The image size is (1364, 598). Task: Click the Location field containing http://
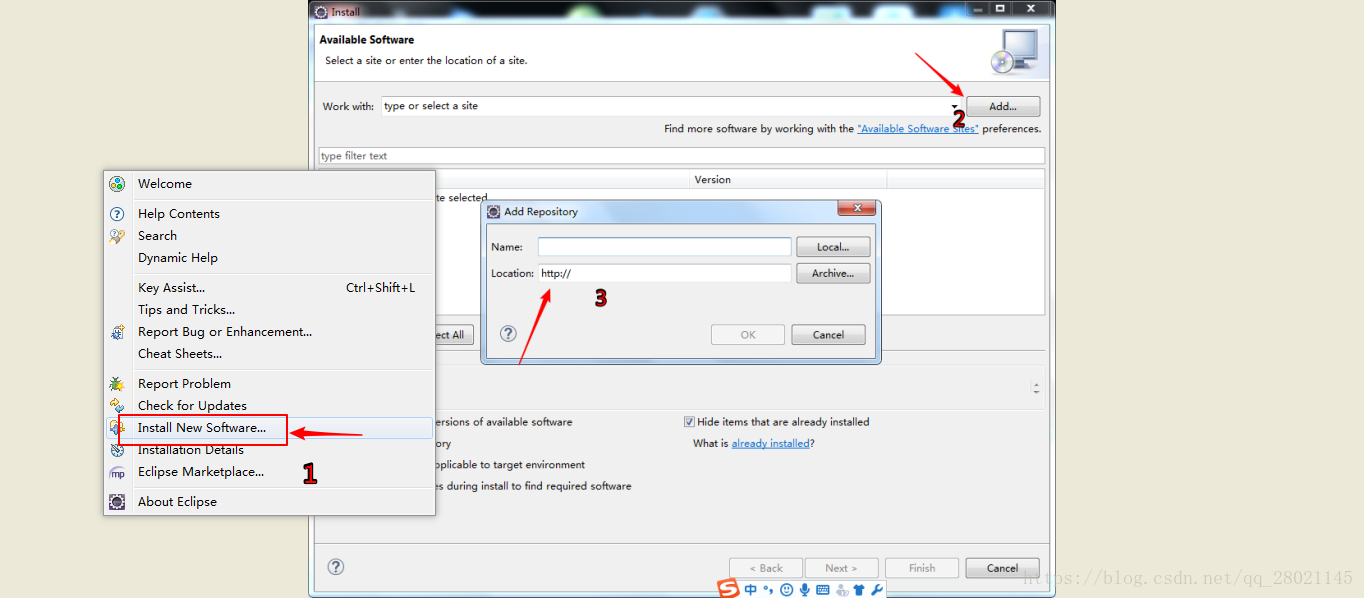[664, 273]
